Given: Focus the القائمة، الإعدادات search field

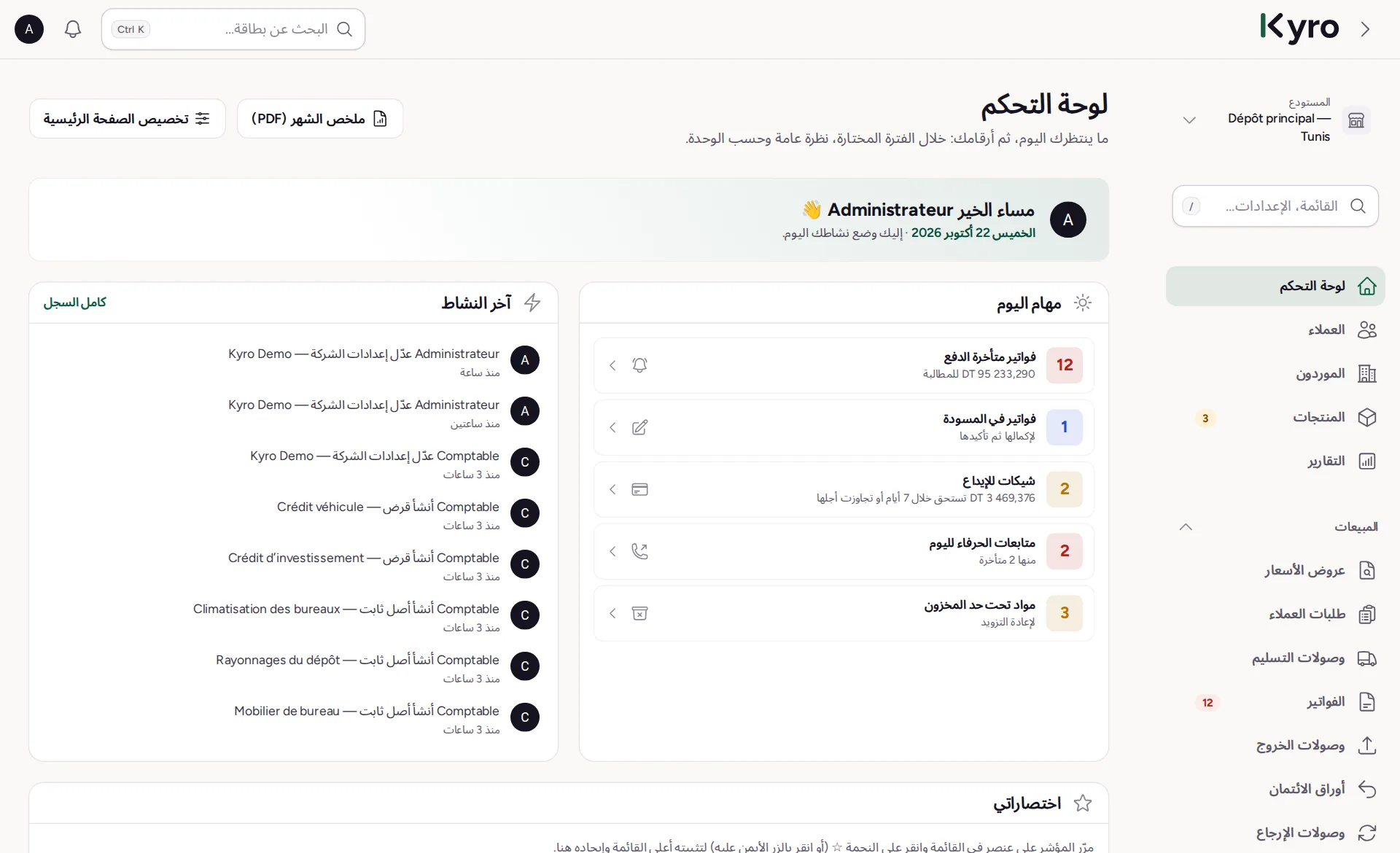Looking at the screenshot, I should [x=1275, y=206].
